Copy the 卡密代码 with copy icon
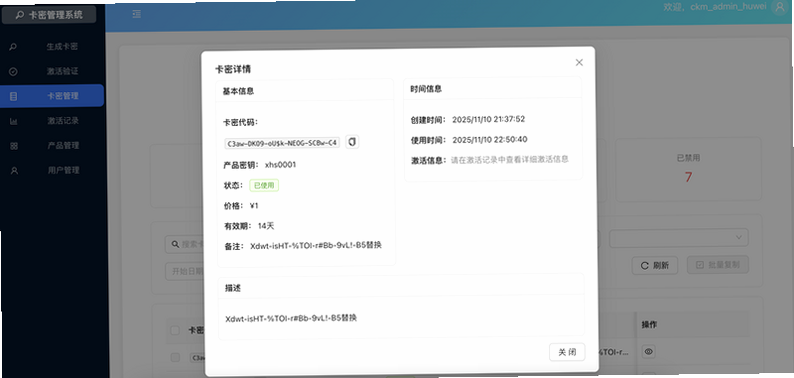This screenshot has height=378, width=794. [352, 142]
